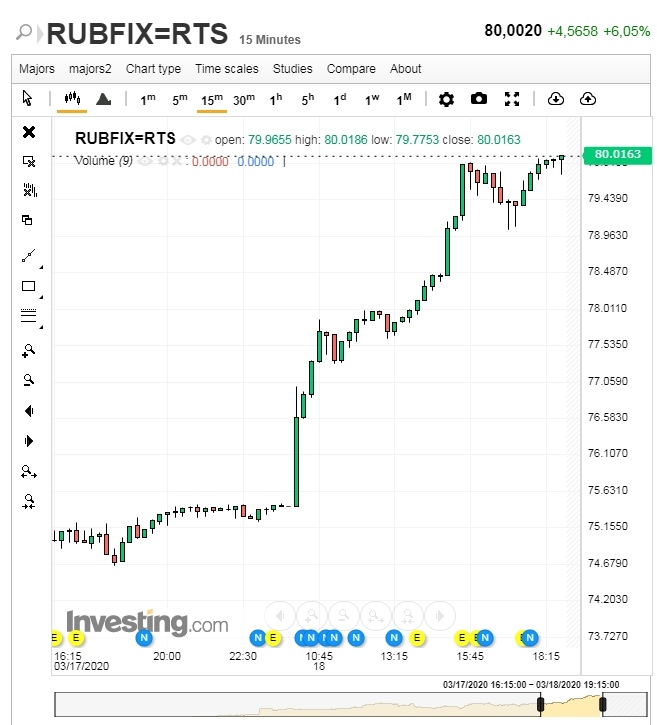Open the Chart type menu

pos(153,69)
